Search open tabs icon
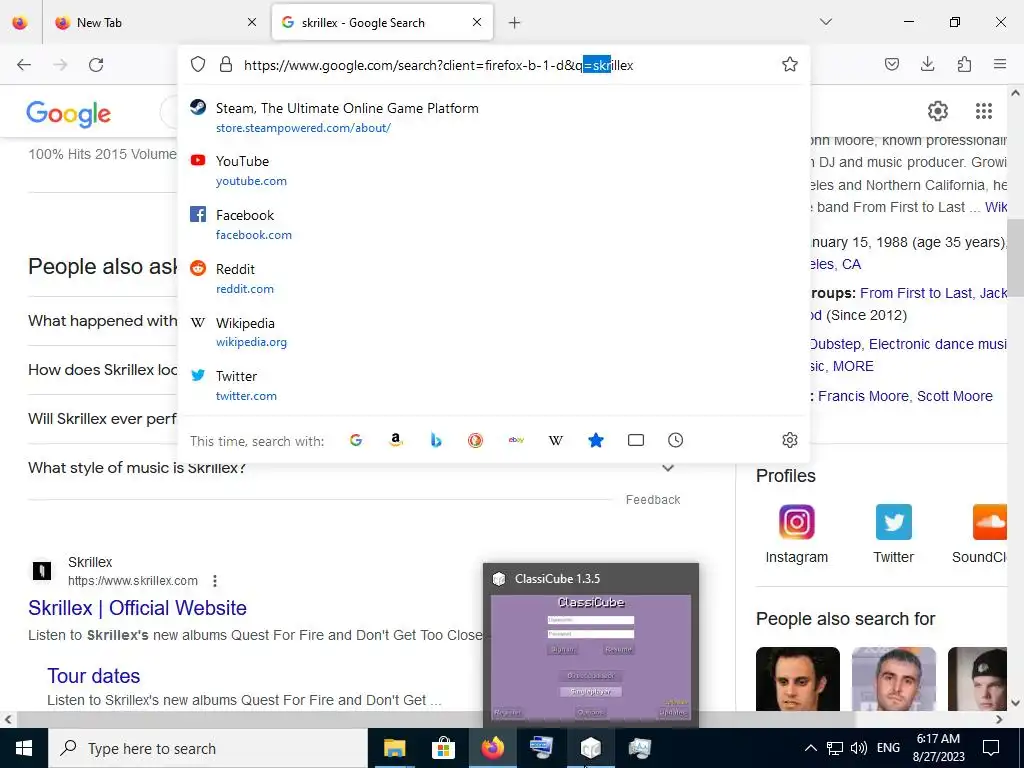This screenshot has width=1024, height=768. click(635, 440)
